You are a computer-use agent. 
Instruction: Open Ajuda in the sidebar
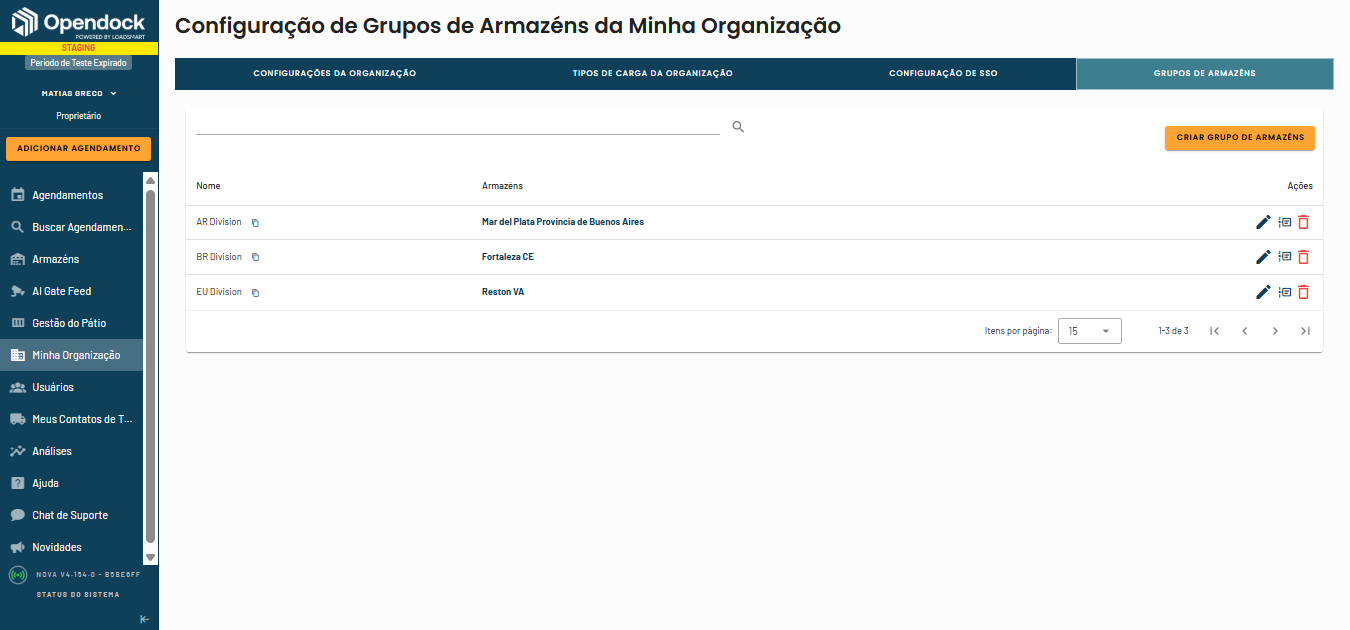point(72,483)
